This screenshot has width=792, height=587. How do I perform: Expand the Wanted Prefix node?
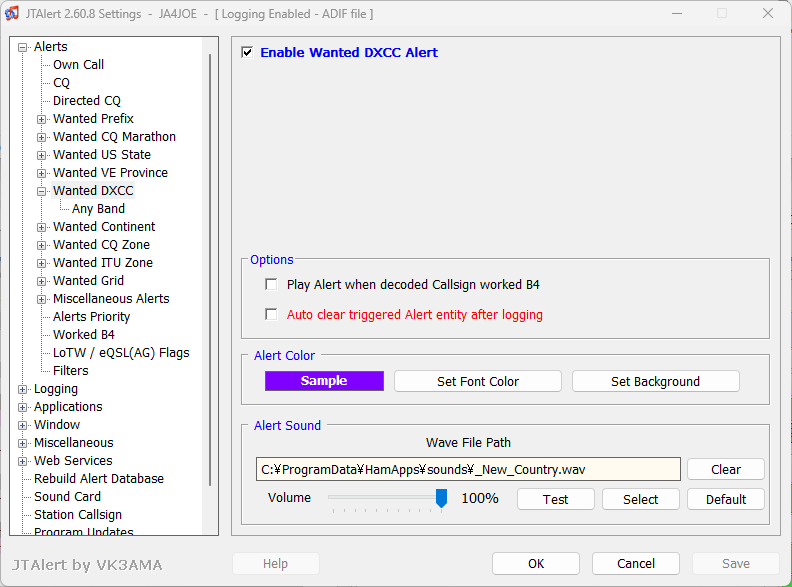click(41, 119)
